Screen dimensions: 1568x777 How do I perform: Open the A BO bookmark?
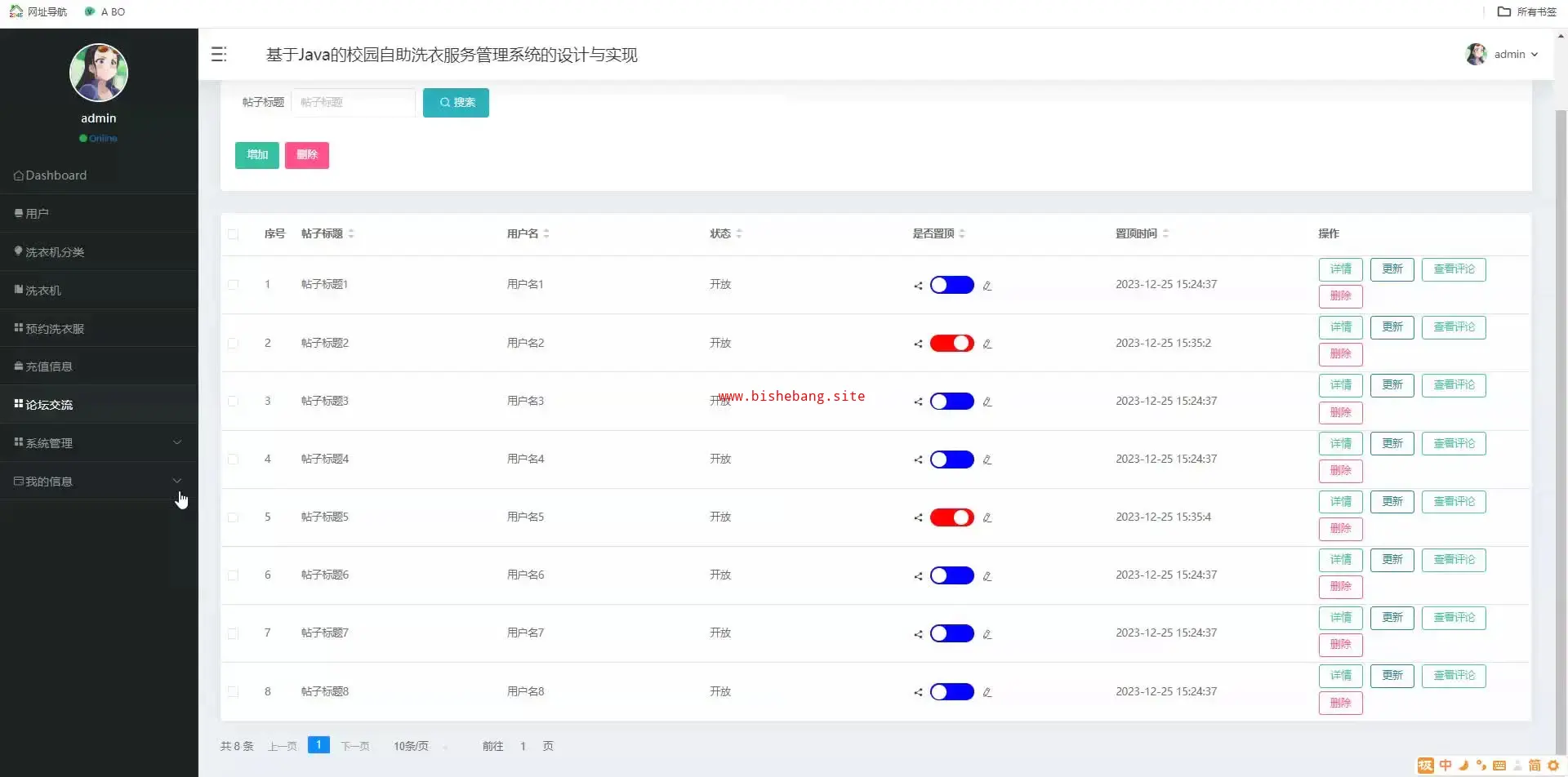tap(105, 11)
